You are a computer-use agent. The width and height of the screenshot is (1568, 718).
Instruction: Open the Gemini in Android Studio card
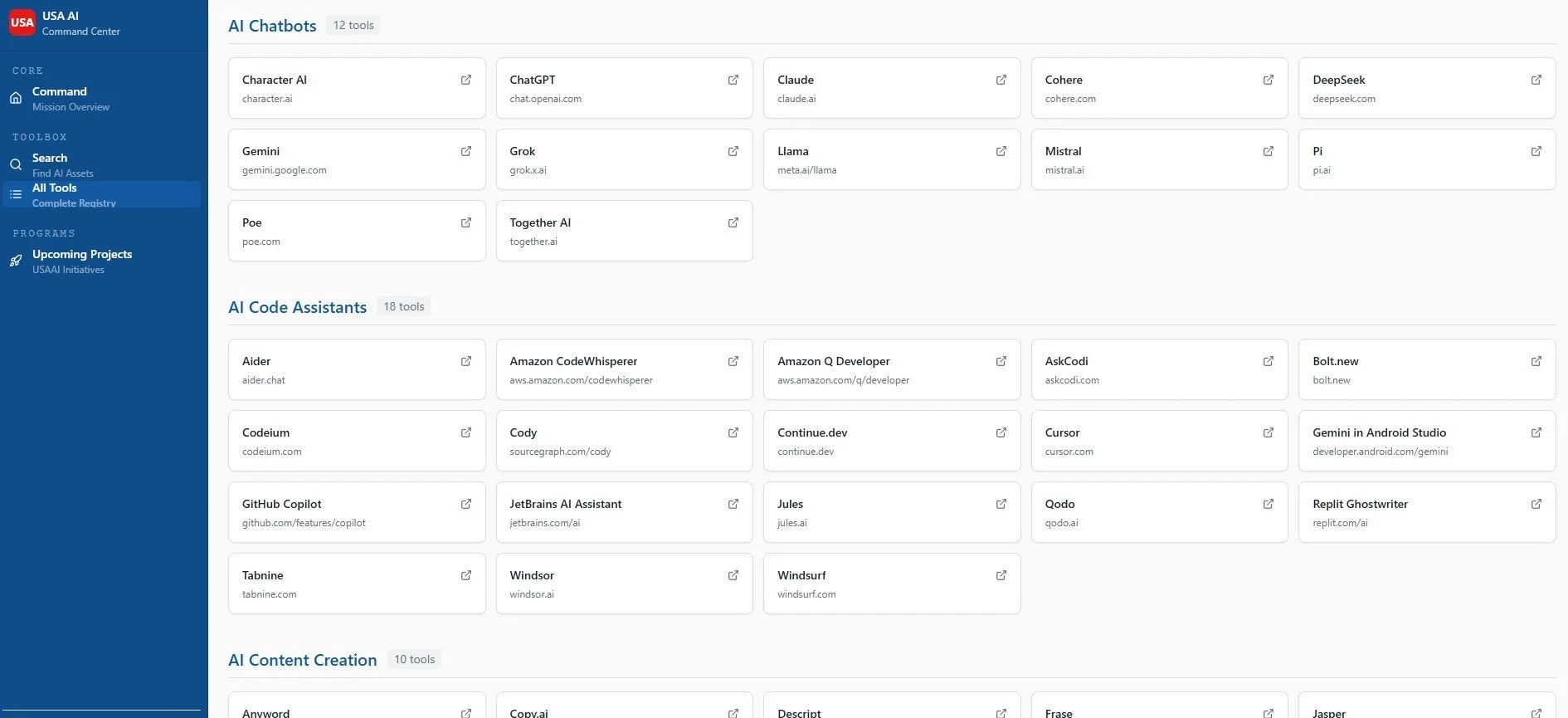click(1427, 441)
